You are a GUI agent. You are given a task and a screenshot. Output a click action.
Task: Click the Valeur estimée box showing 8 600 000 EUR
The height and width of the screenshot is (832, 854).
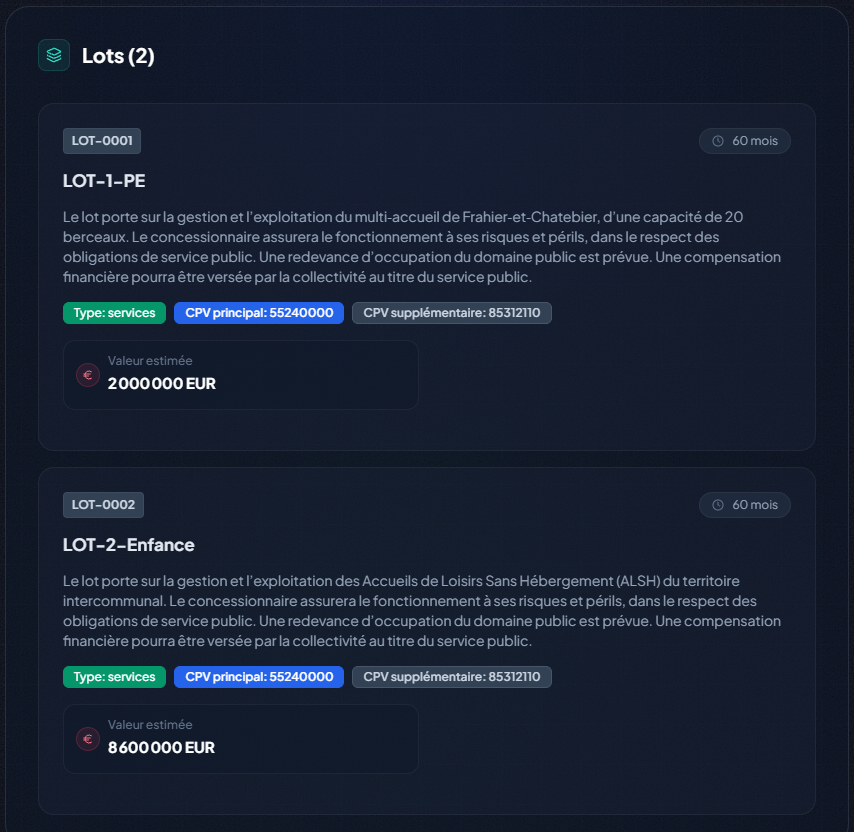pyautogui.click(x=240, y=739)
